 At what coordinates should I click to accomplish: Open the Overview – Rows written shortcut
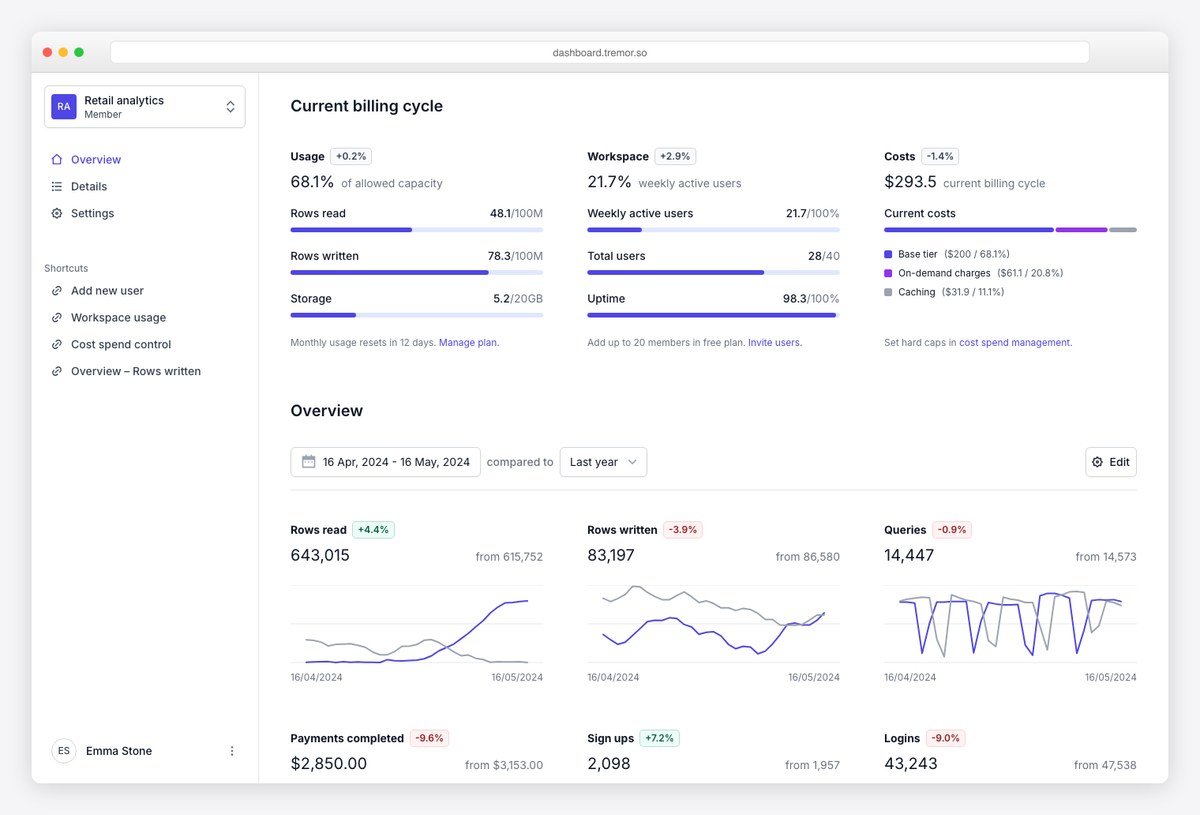(136, 371)
